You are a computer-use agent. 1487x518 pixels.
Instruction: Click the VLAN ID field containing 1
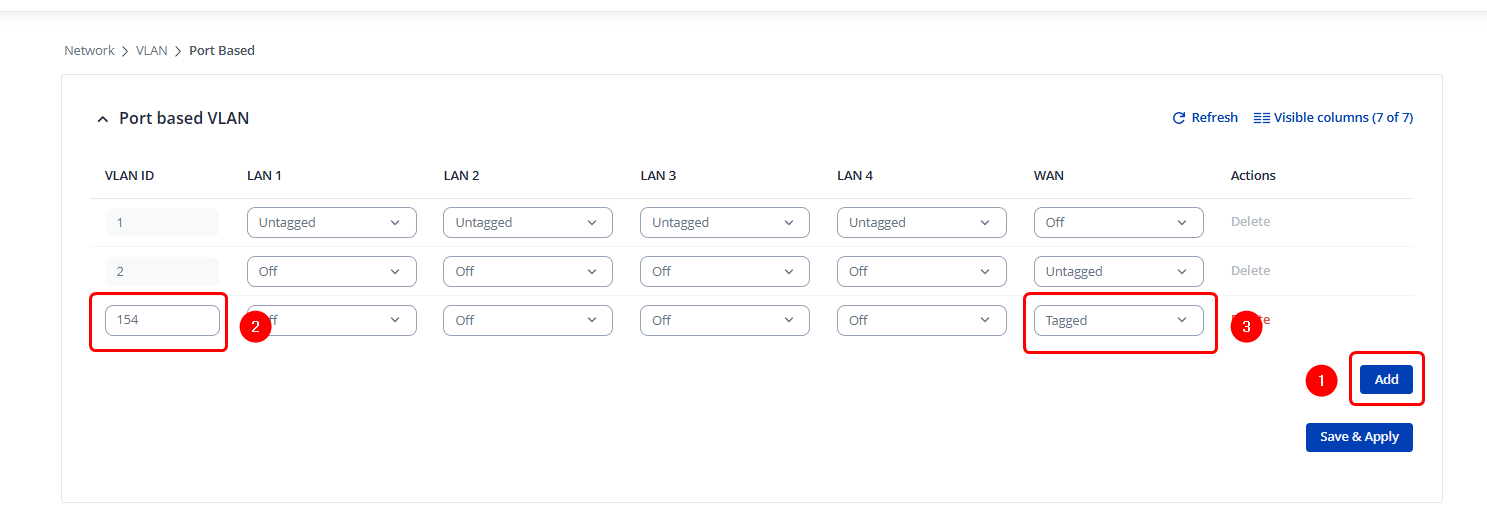162,223
